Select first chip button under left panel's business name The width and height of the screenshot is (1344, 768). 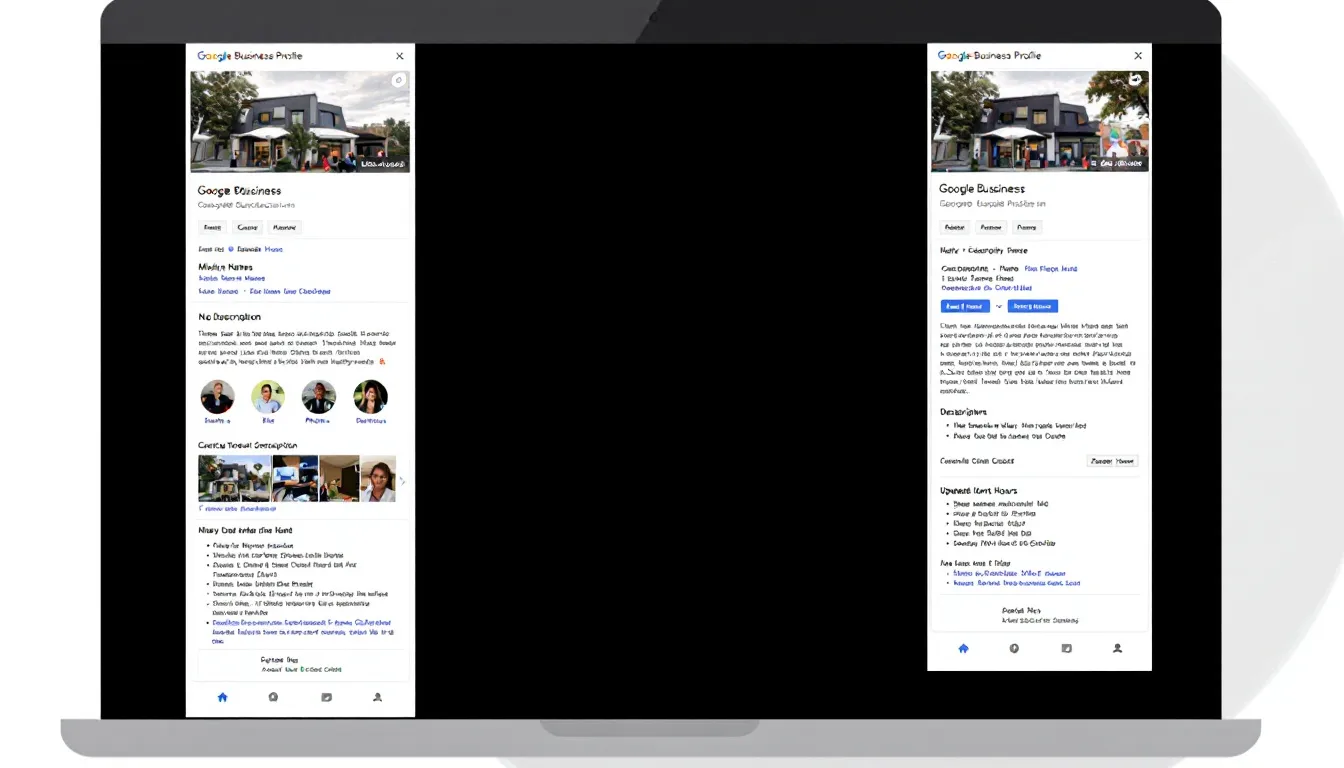pos(213,228)
